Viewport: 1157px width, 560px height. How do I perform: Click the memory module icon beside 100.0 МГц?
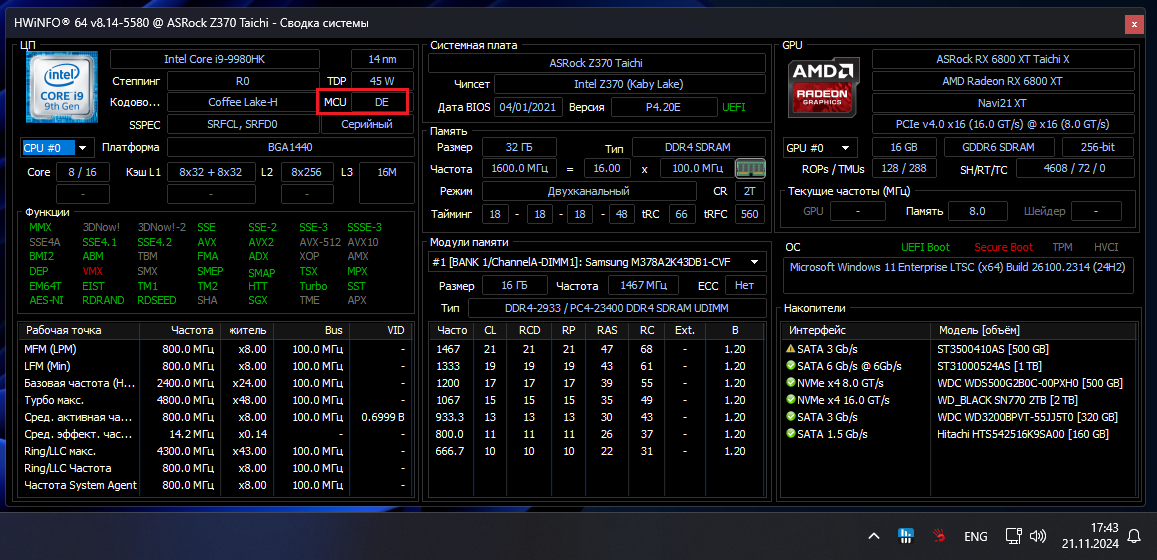pos(750,168)
